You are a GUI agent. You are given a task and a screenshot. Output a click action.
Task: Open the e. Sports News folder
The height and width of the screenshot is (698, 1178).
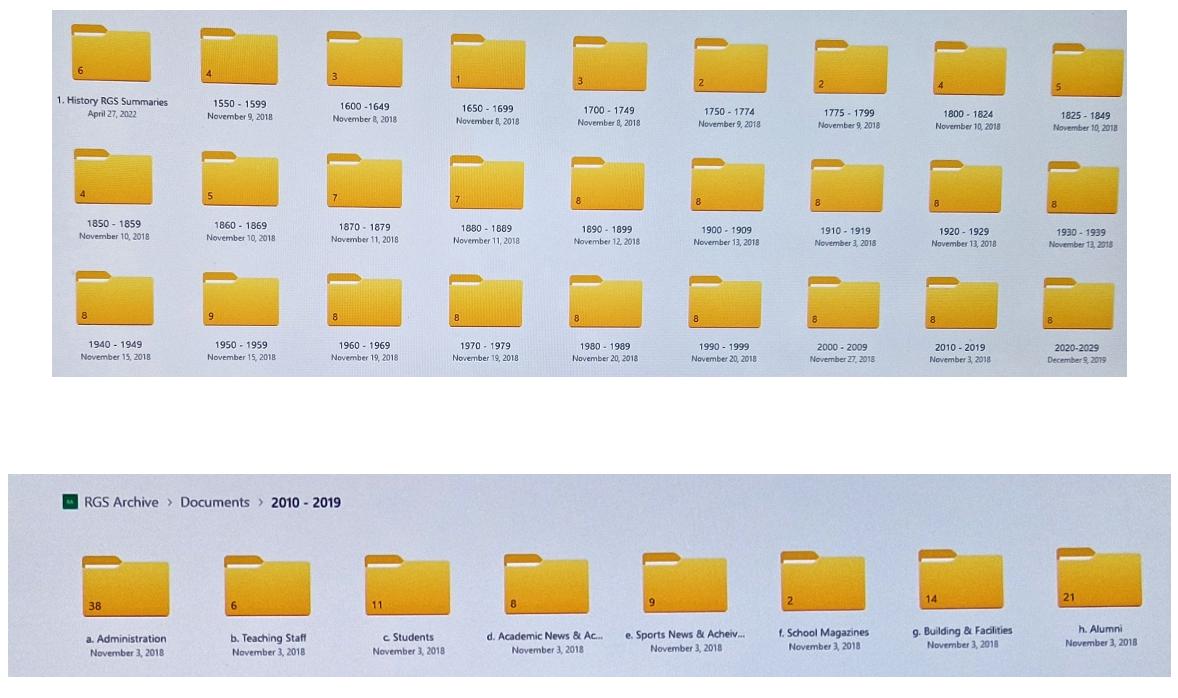[x=684, y=583]
